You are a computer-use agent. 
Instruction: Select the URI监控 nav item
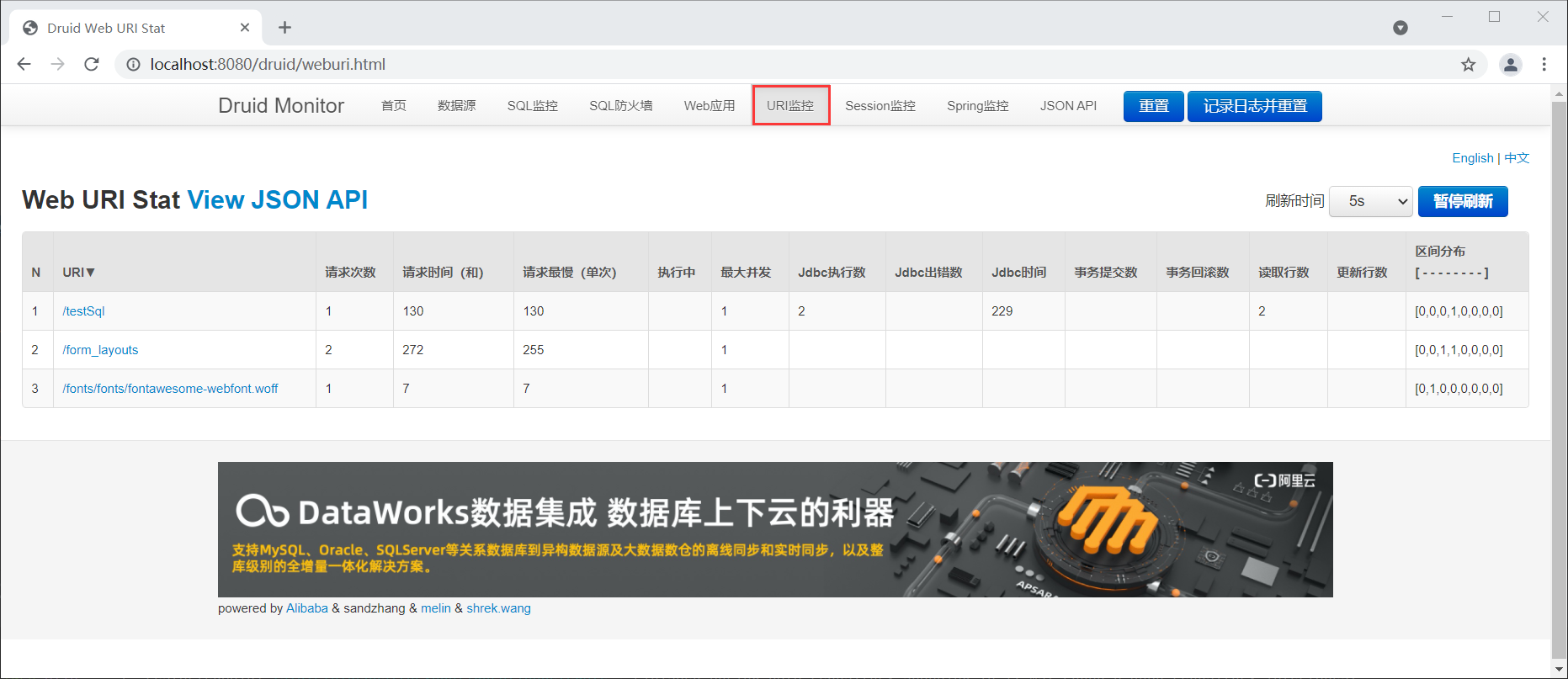(x=790, y=106)
